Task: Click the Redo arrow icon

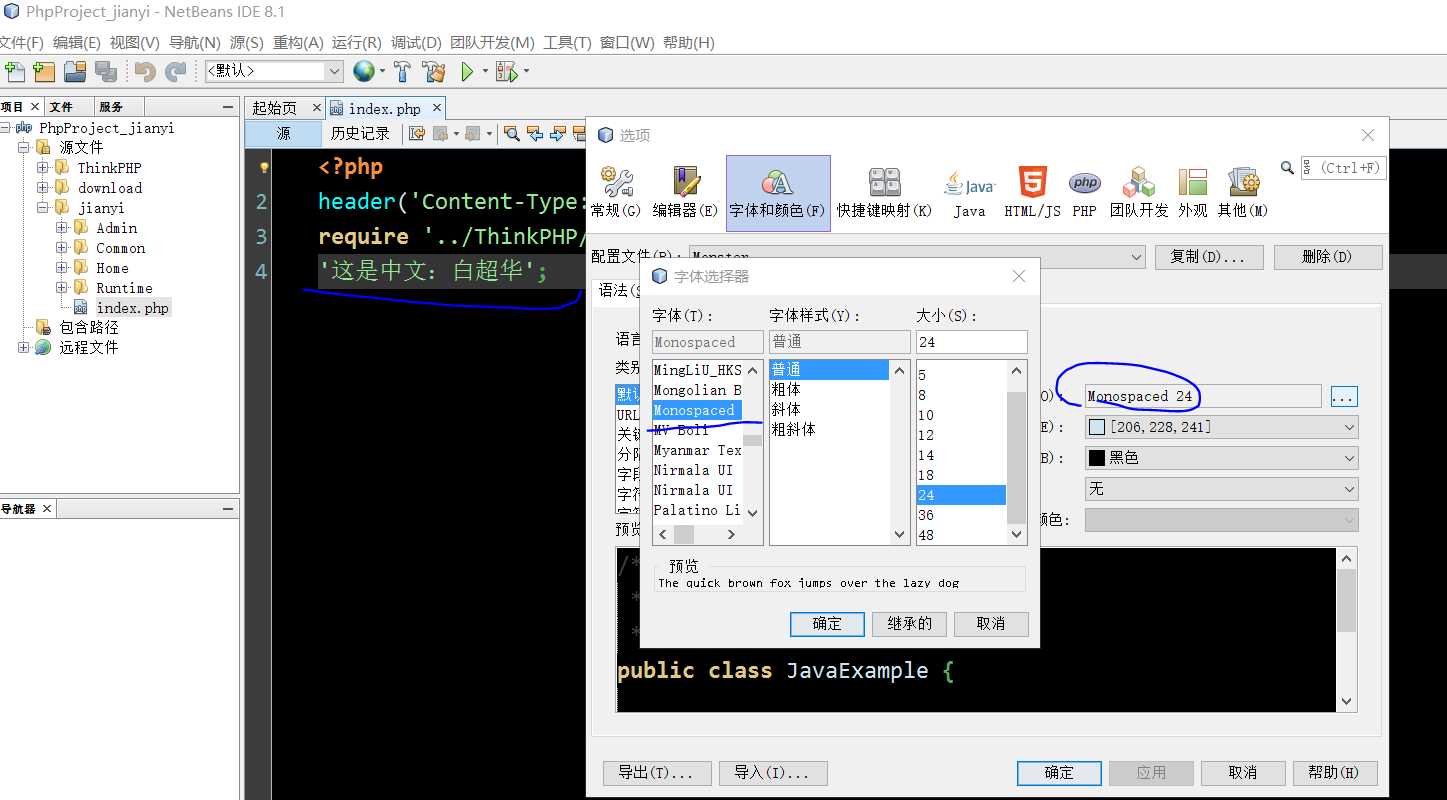Action: coord(176,71)
